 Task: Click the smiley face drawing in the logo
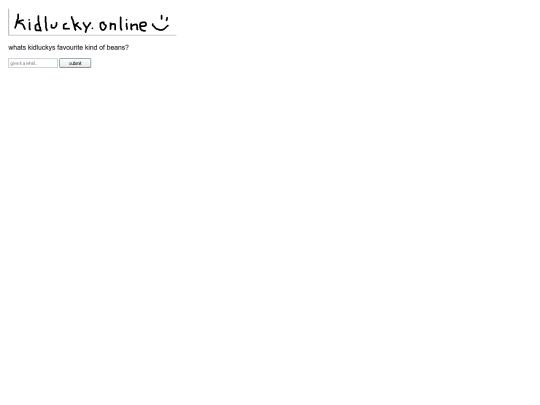(161, 23)
